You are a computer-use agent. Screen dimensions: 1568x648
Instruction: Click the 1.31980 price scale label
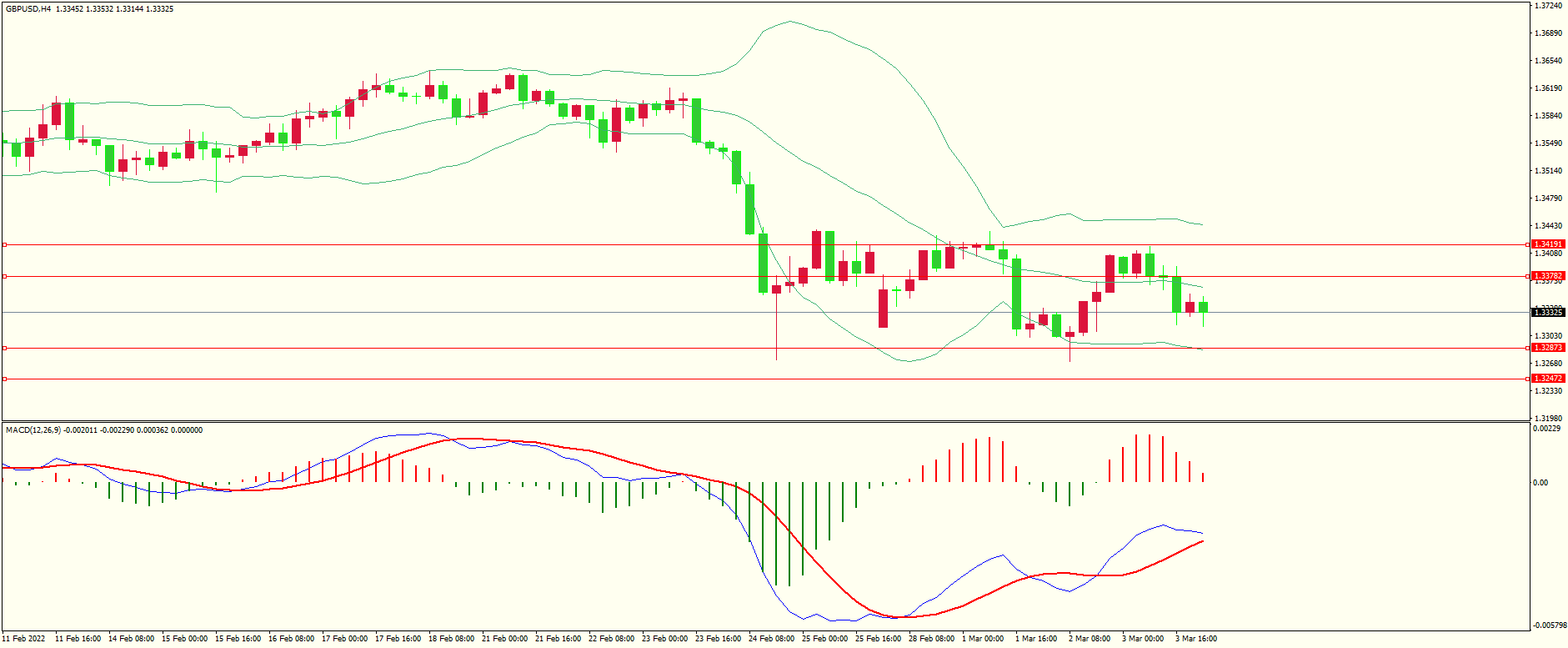point(1548,419)
